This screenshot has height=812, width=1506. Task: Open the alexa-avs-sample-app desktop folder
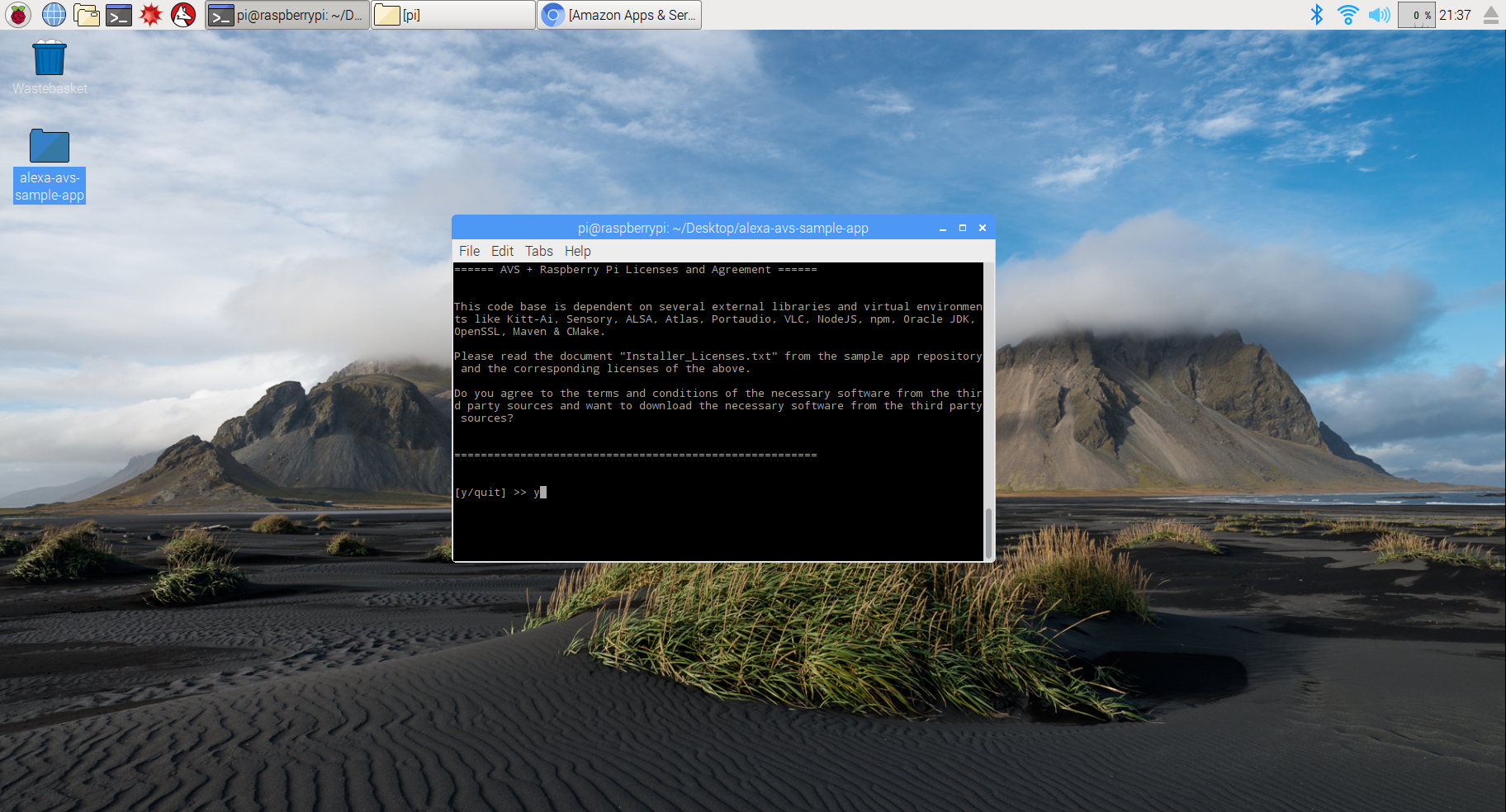[49, 146]
